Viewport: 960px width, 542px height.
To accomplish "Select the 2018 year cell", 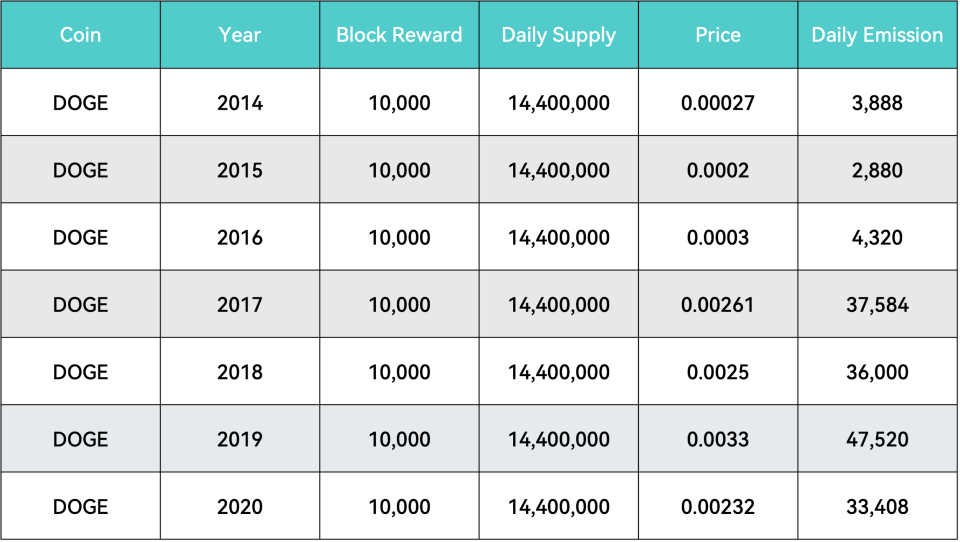I will (x=239, y=372).
